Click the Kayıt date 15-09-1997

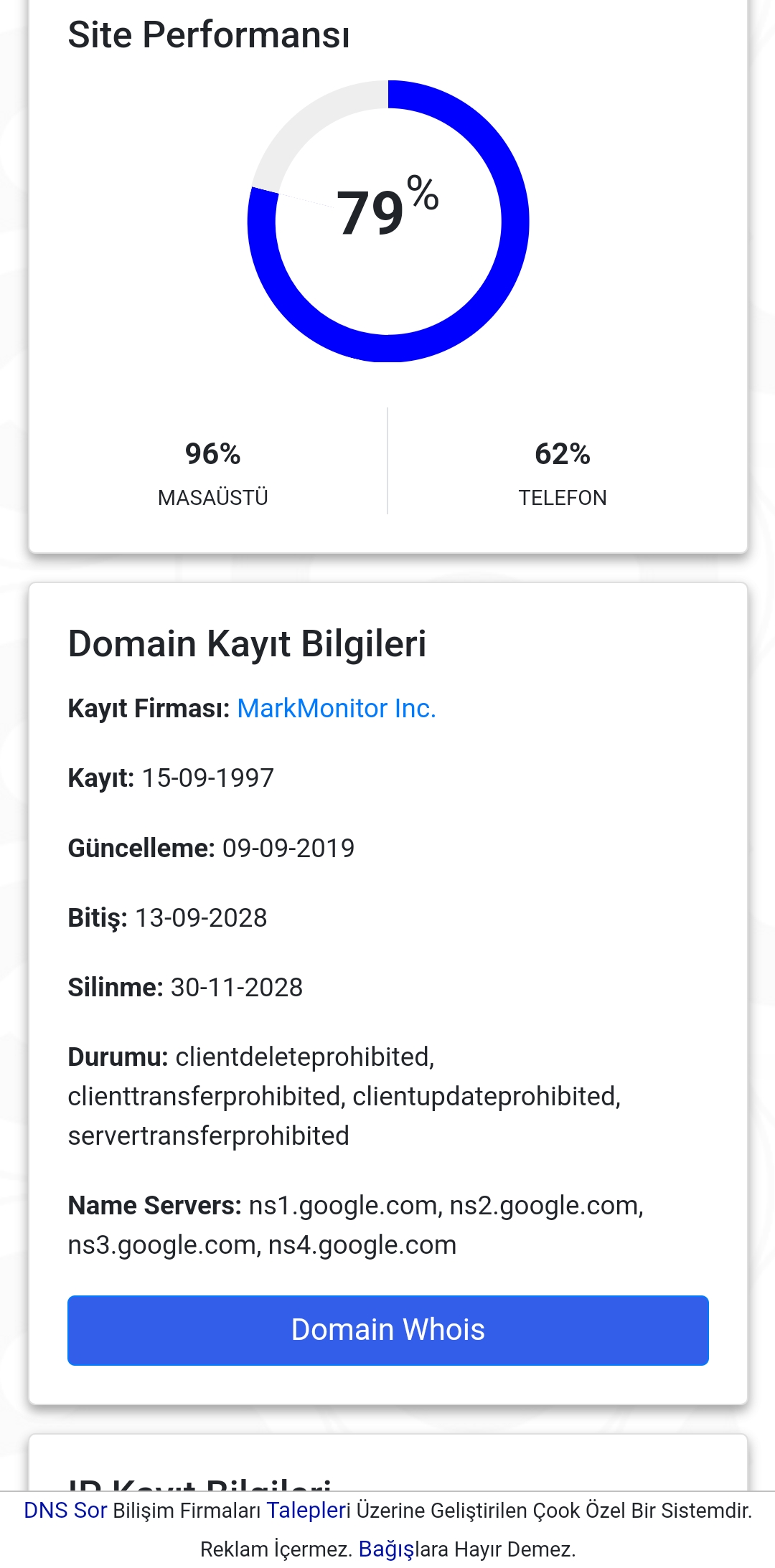[208, 778]
